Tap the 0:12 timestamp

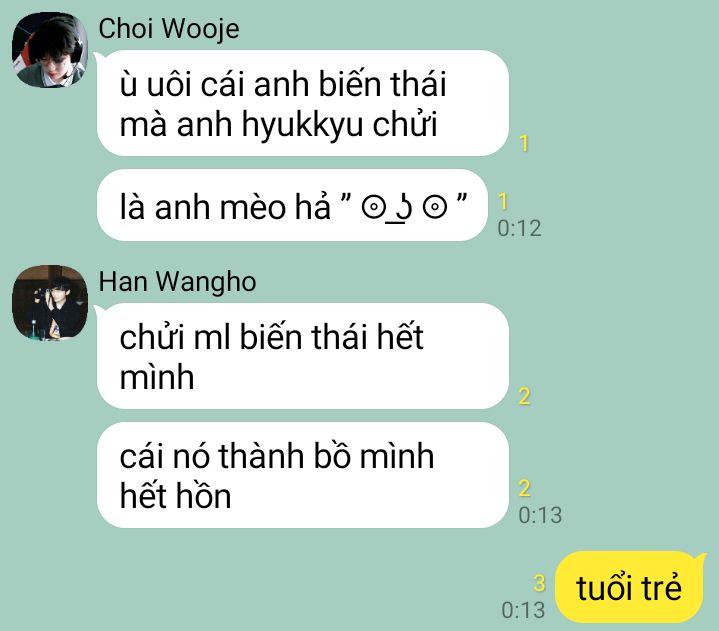[520, 228]
